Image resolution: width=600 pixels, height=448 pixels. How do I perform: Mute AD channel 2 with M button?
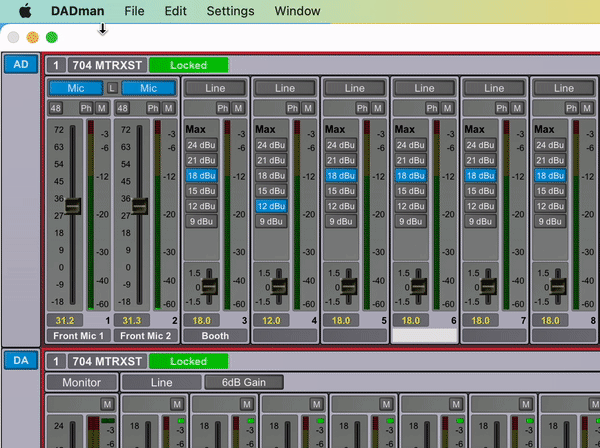click(x=169, y=108)
